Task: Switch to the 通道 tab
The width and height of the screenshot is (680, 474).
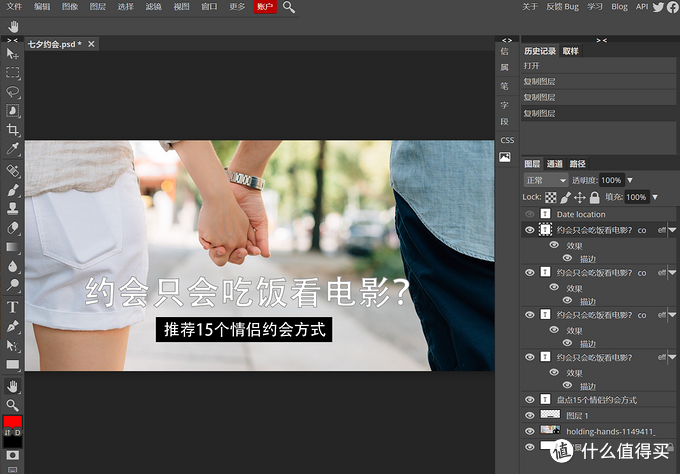Action: [555, 163]
